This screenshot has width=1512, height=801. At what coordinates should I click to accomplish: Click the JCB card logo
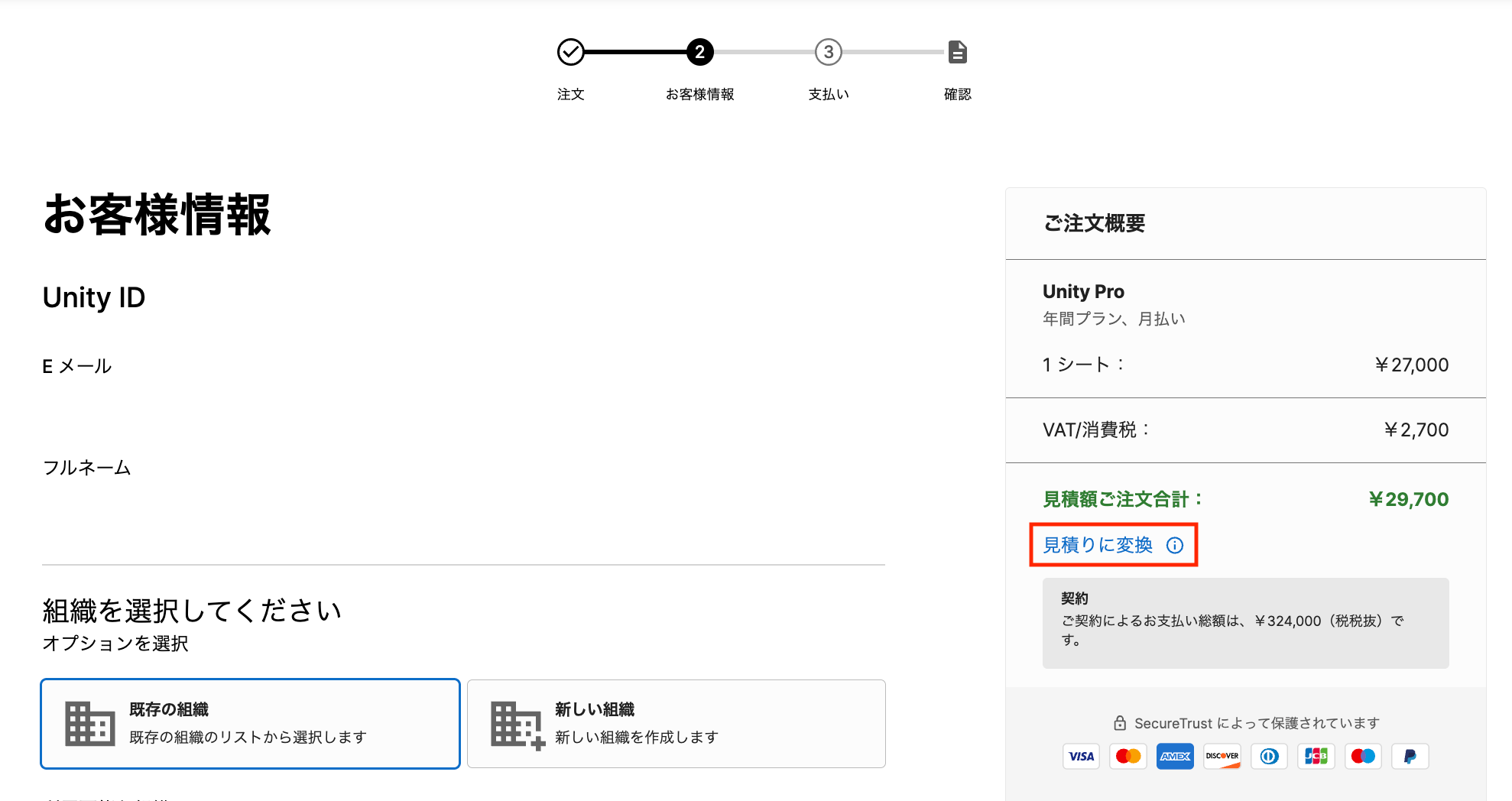[x=1316, y=756]
